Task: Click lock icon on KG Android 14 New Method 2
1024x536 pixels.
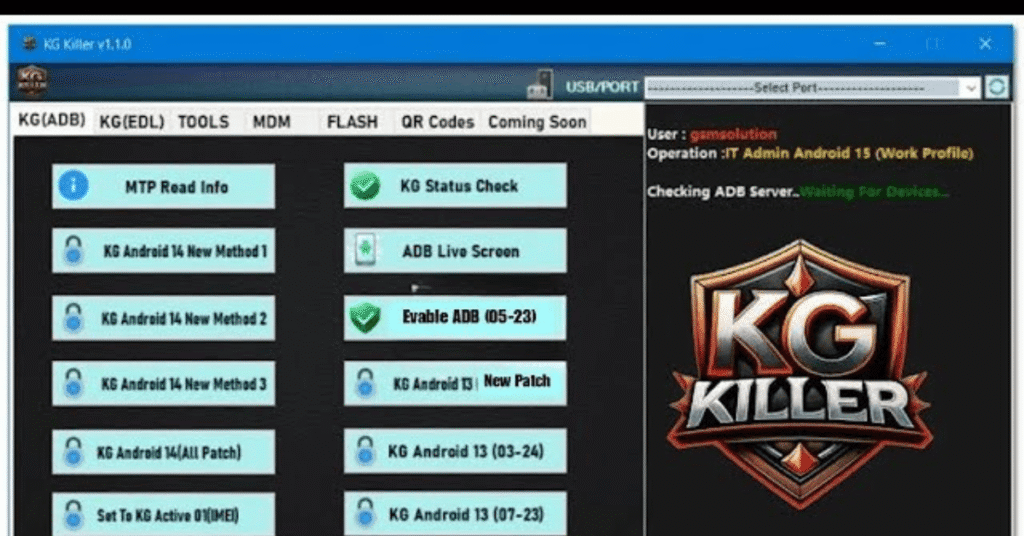Action: click(73, 318)
